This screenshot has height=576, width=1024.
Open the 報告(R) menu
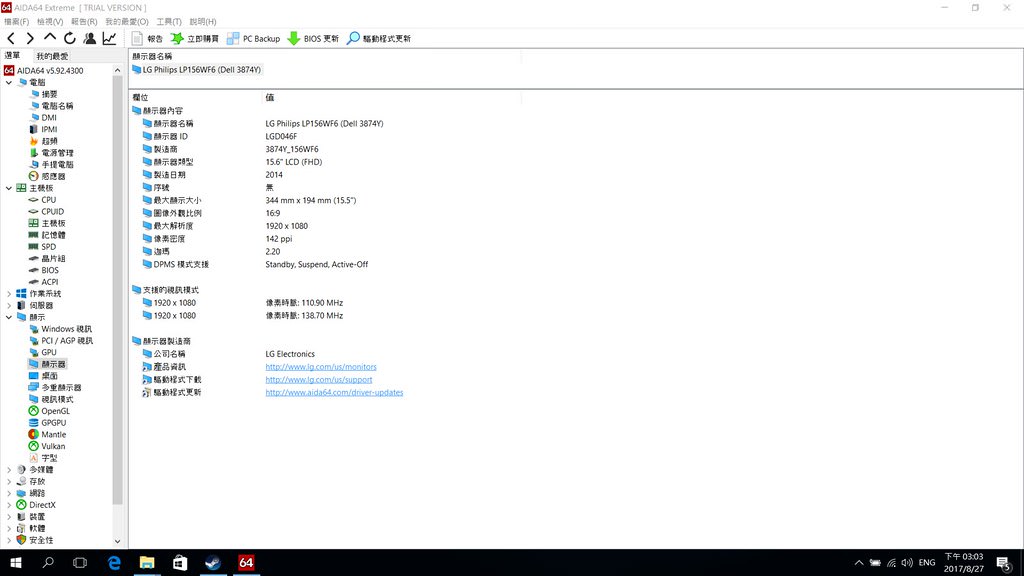[84, 22]
